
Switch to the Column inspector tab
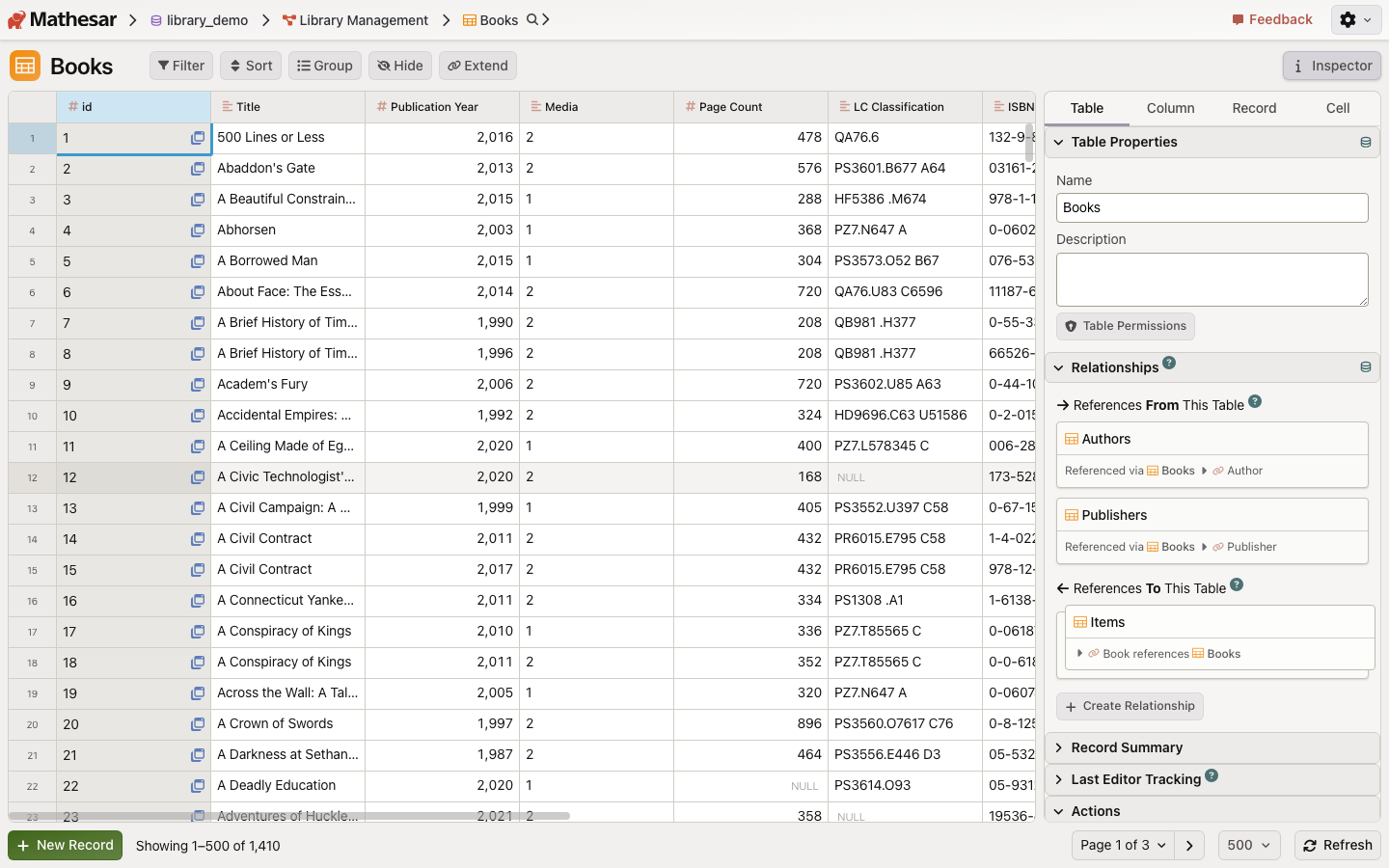1171,108
